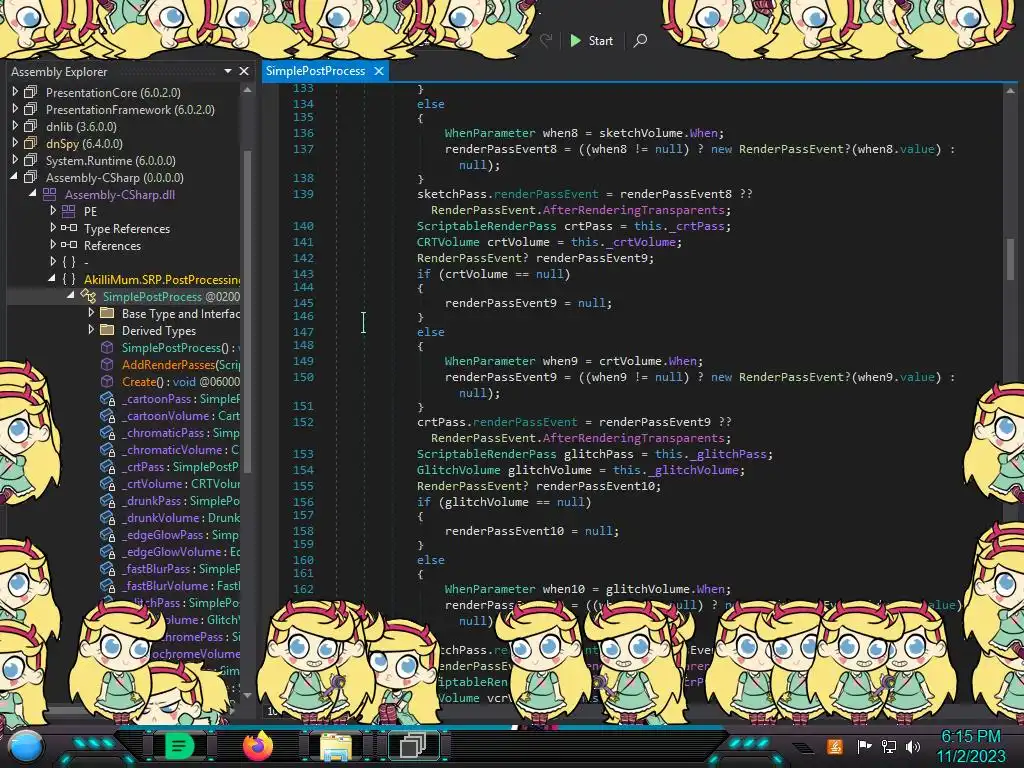This screenshot has height=768, width=1024.
Task: Select the SimplePostProcess() constructor
Action: point(182,348)
